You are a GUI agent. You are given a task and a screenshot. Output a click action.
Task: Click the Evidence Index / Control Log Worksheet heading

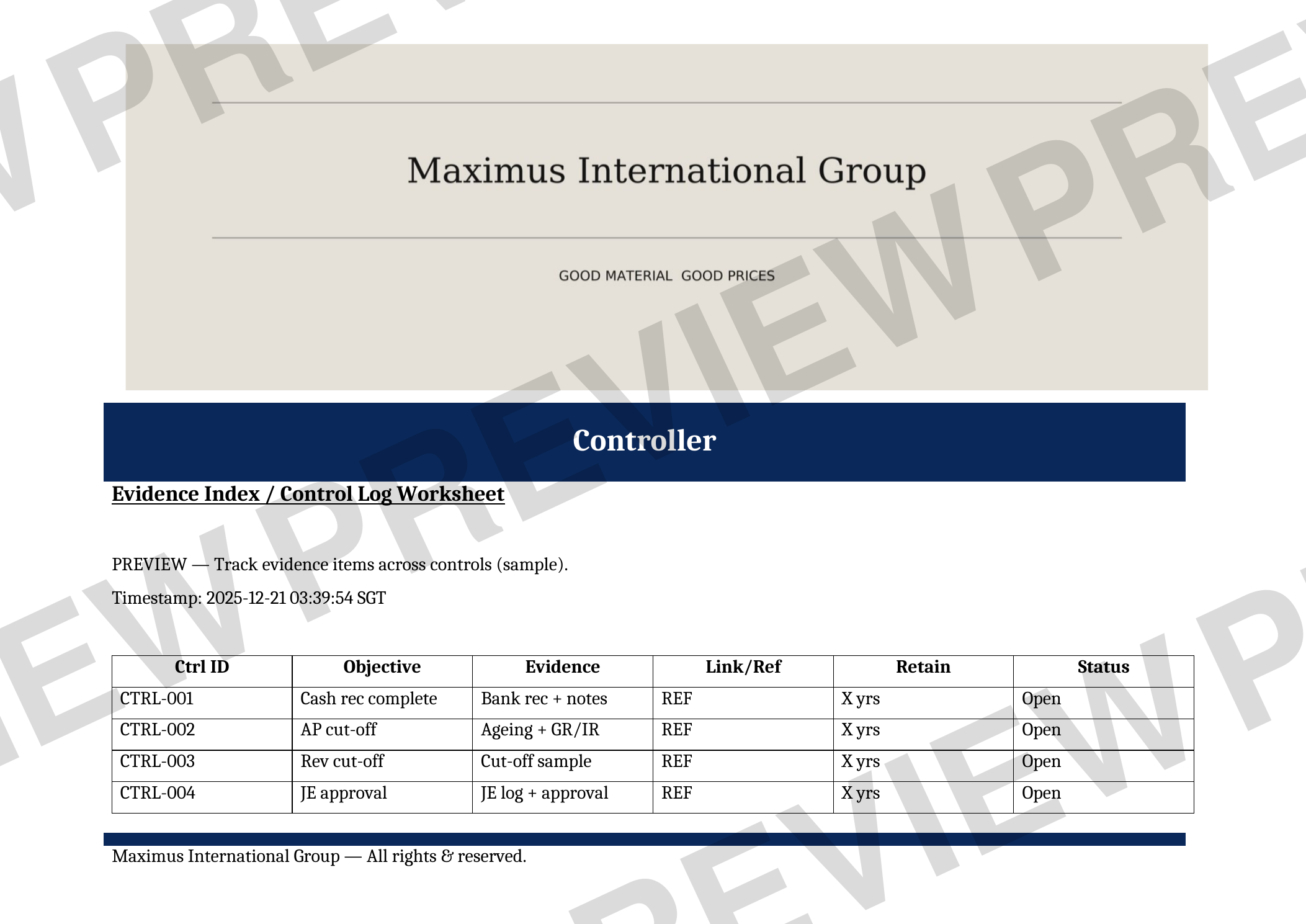pyautogui.click(x=308, y=494)
